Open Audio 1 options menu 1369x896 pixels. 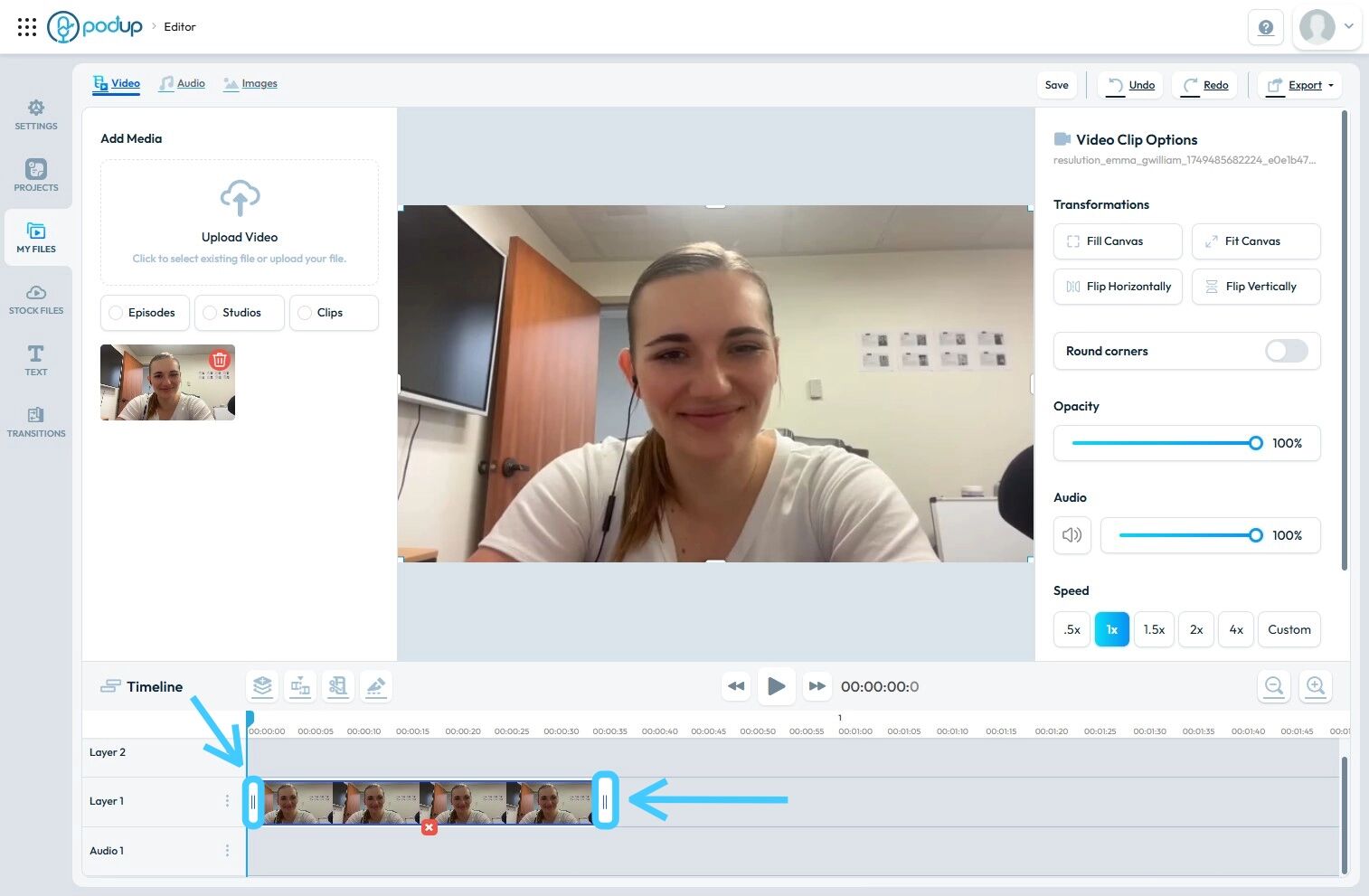pyautogui.click(x=227, y=851)
